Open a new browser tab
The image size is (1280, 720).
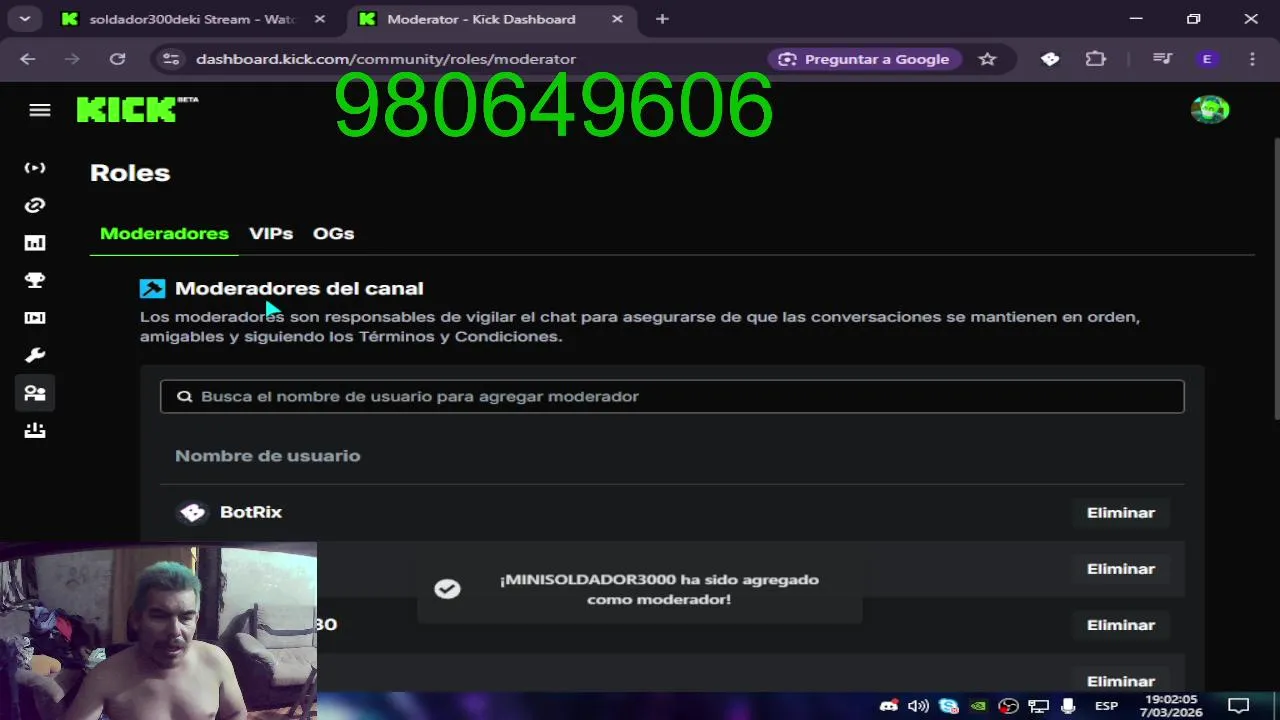(662, 19)
